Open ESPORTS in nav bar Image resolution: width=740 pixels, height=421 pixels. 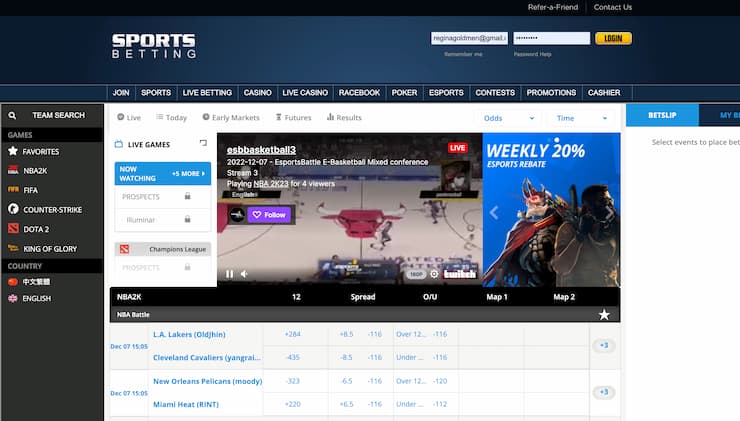(446, 93)
